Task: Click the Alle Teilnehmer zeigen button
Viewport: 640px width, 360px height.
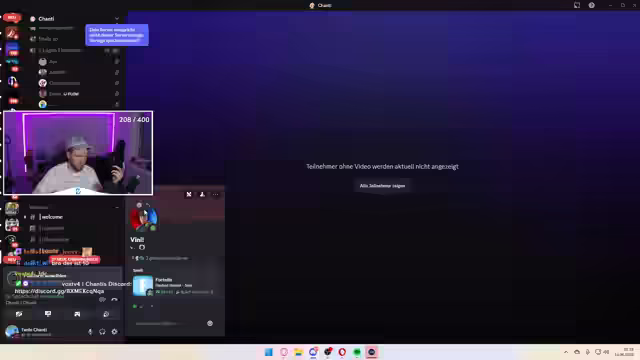Action: (x=382, y=186)
